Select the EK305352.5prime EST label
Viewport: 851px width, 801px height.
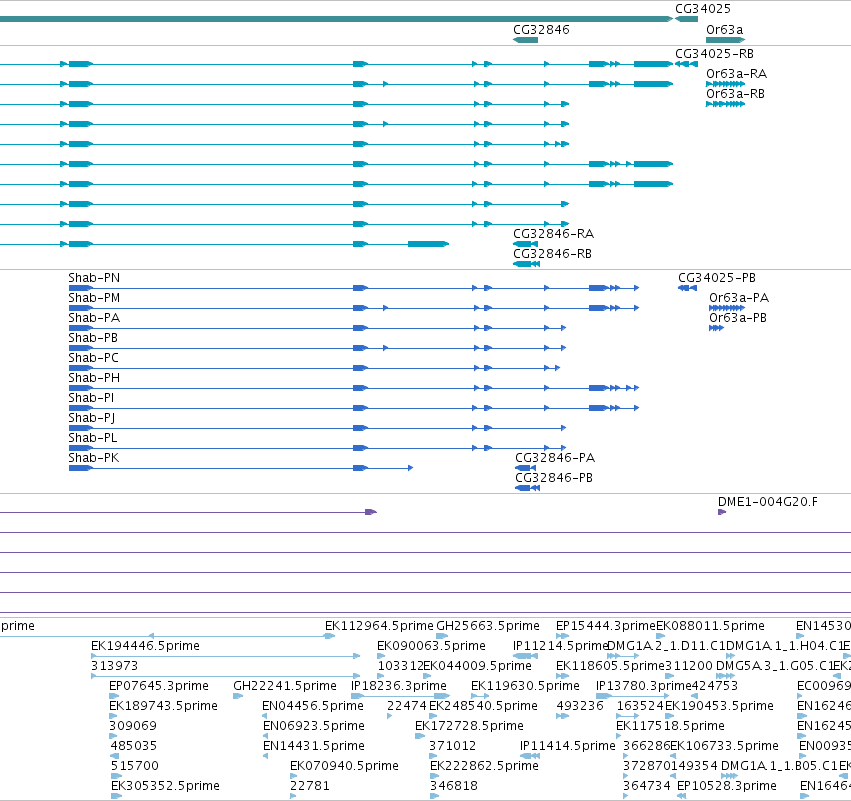[x=165, y=786]
